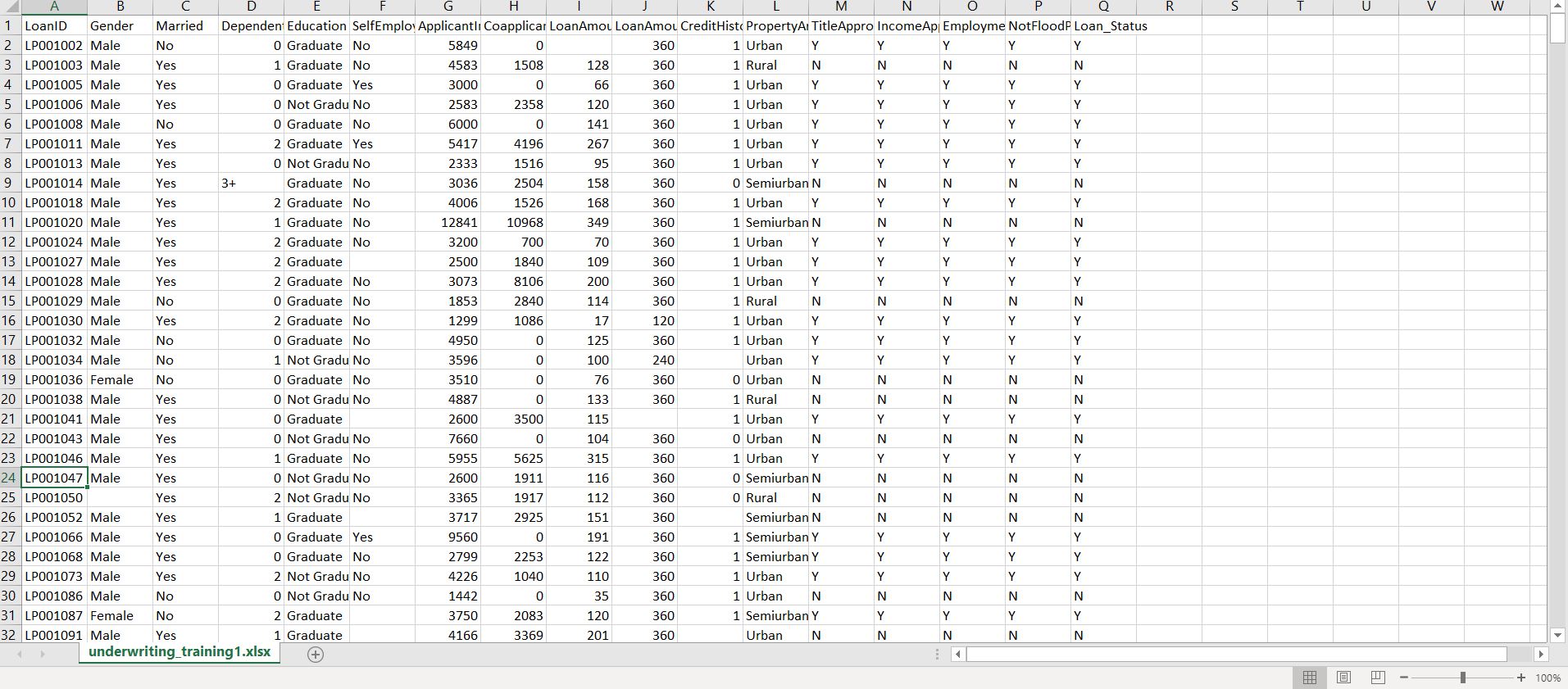Select row 32 header
Screen dimensions: 1568x689
click(x=10, y=635)
